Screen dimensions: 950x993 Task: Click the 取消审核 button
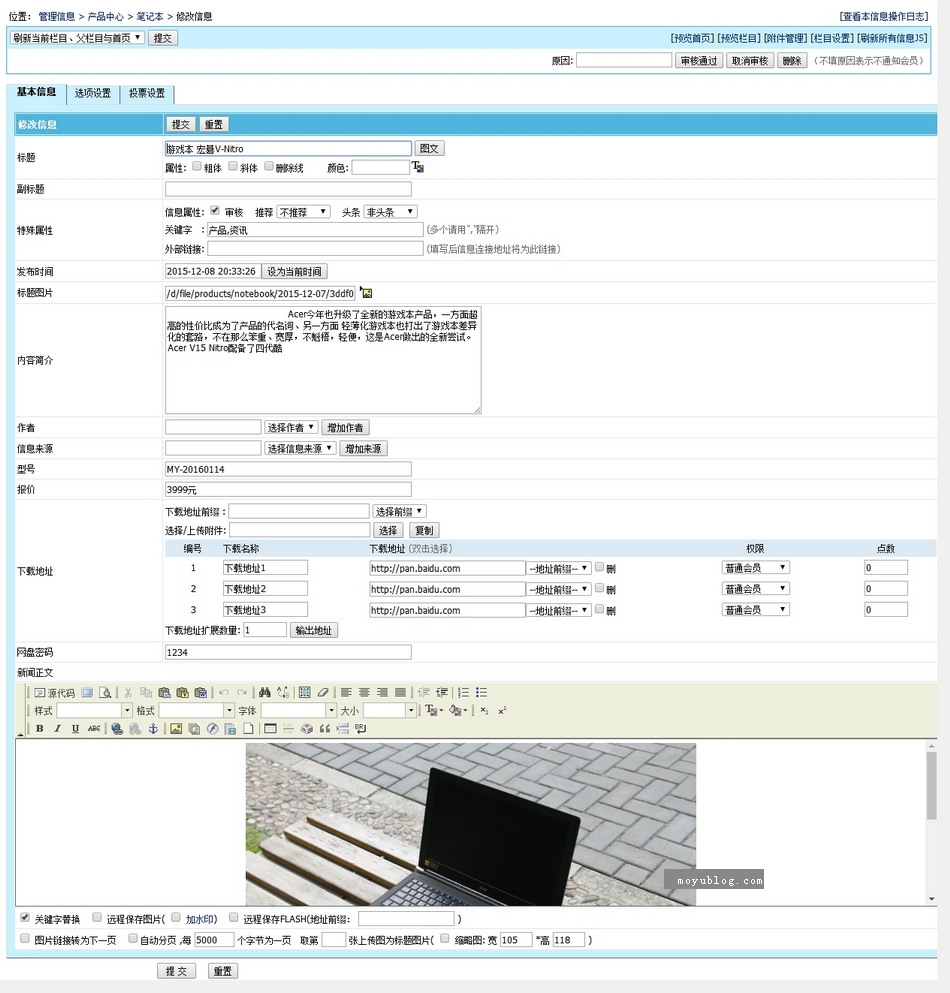tap(750, 61)
